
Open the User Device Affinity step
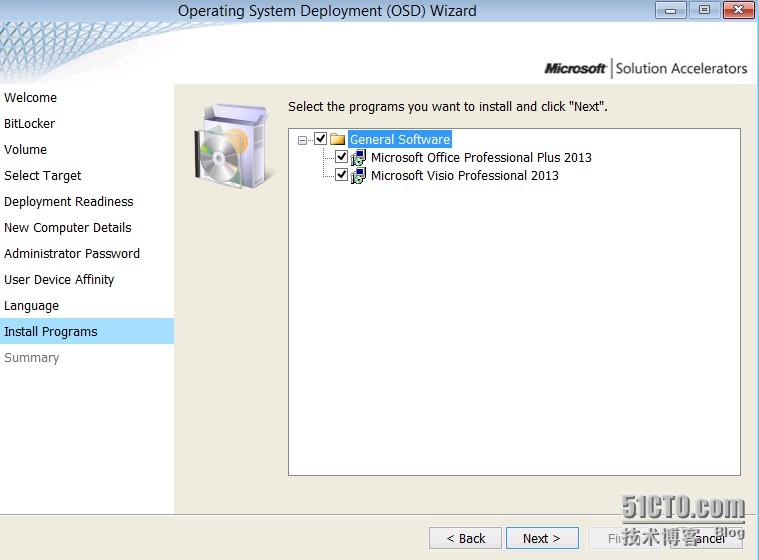coord(59,280)
